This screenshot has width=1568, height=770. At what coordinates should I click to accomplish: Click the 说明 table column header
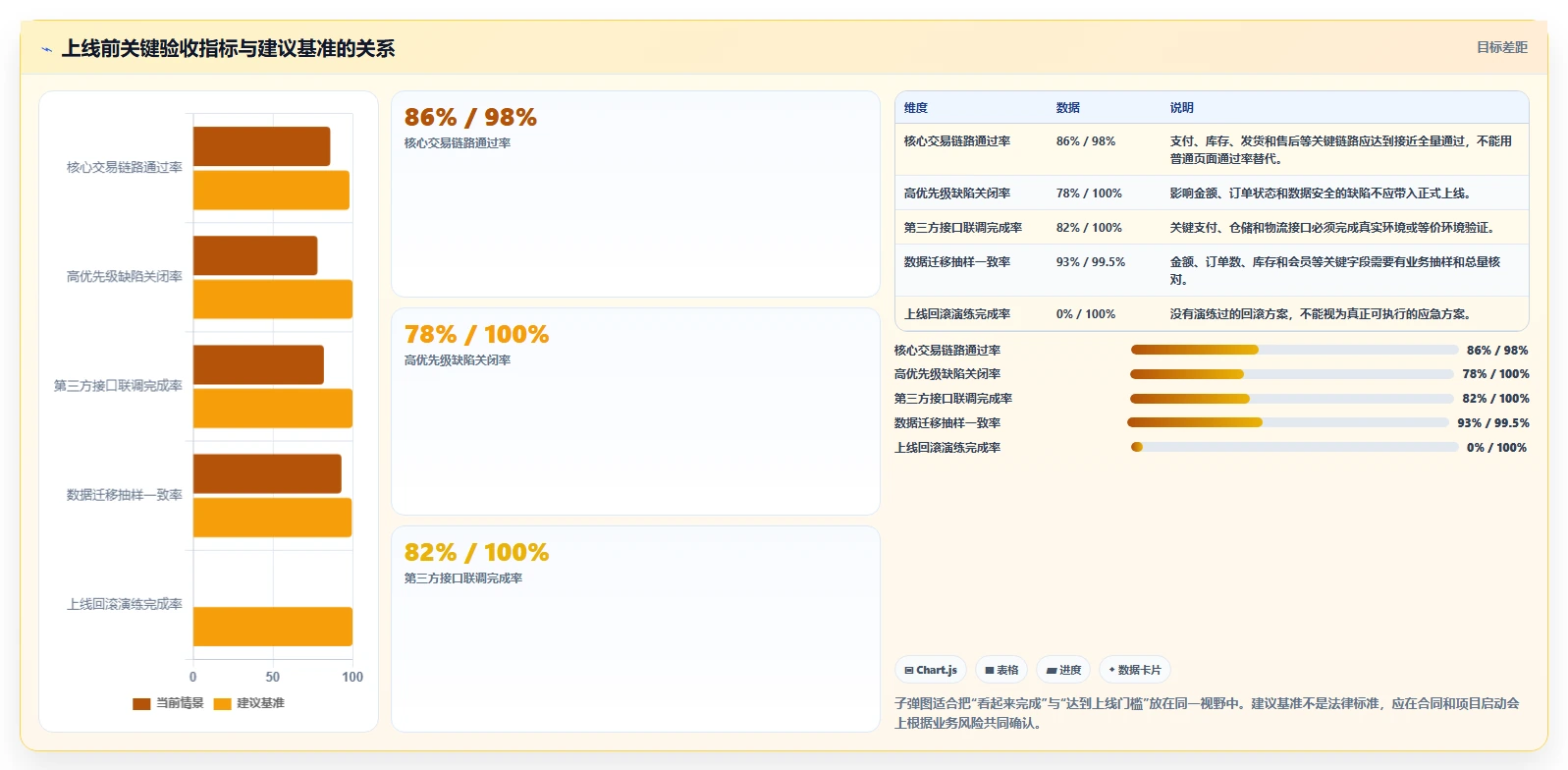[x=1181, y=108]
